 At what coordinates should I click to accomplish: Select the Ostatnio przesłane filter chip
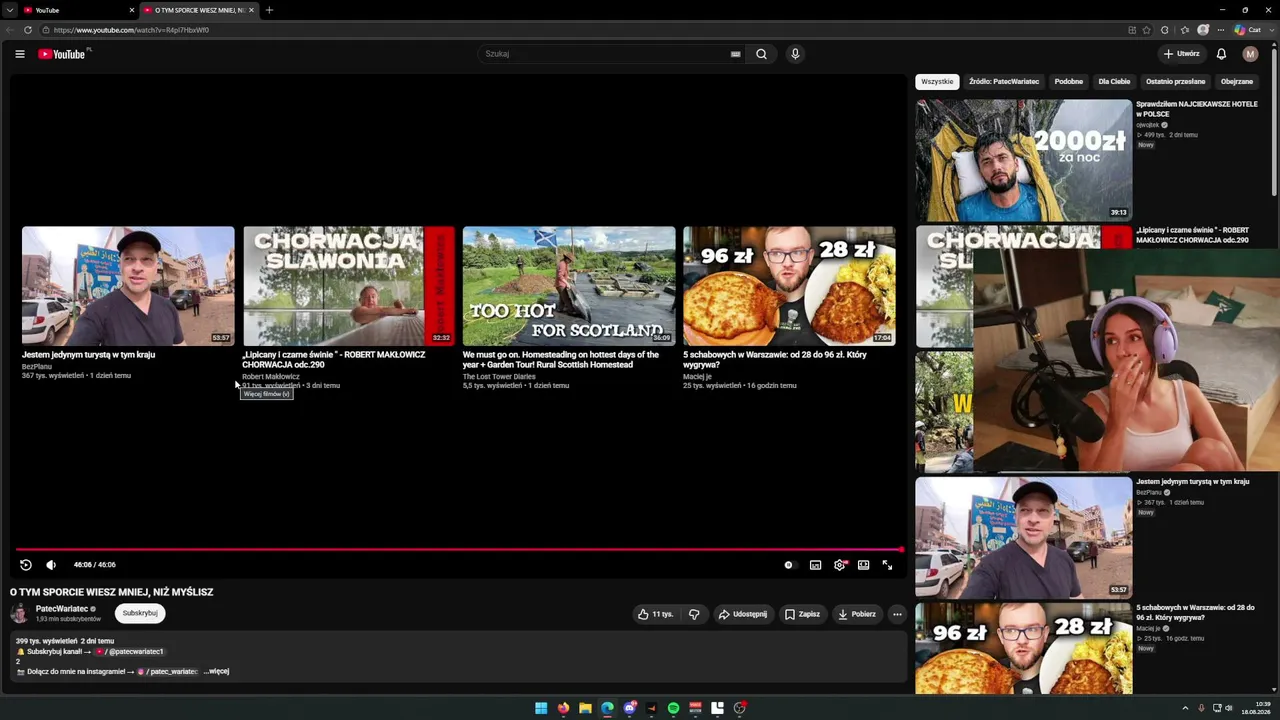coord(1176,82)
